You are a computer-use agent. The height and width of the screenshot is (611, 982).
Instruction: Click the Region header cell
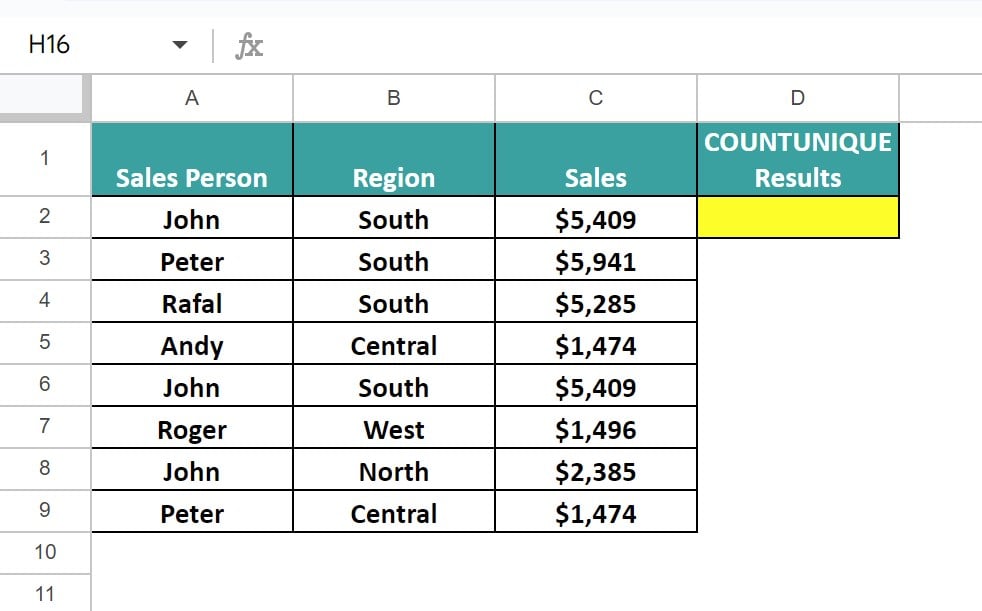tap(394, 159)
